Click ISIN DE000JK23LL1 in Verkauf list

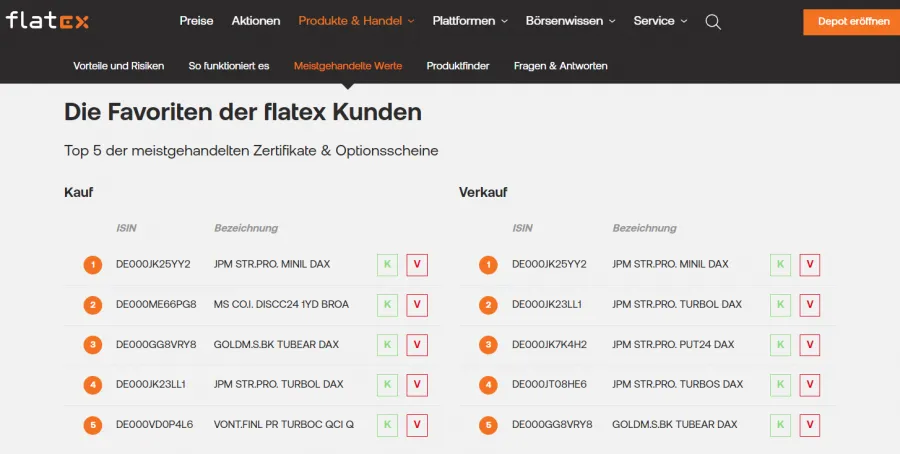(547, 304)
